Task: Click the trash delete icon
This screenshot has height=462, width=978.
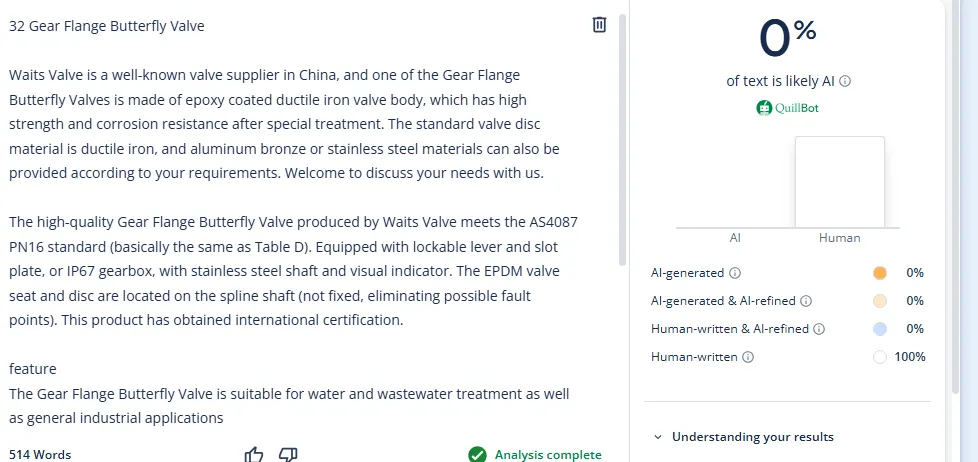Action: tap(599, 25)
